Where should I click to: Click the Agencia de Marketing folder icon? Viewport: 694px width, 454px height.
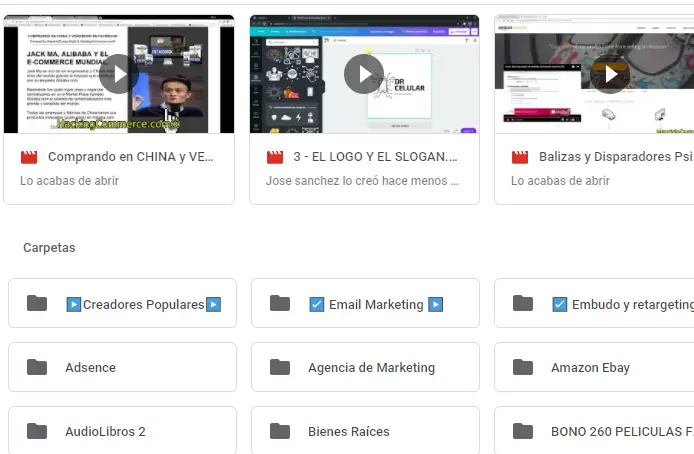[x=280, y=367]
